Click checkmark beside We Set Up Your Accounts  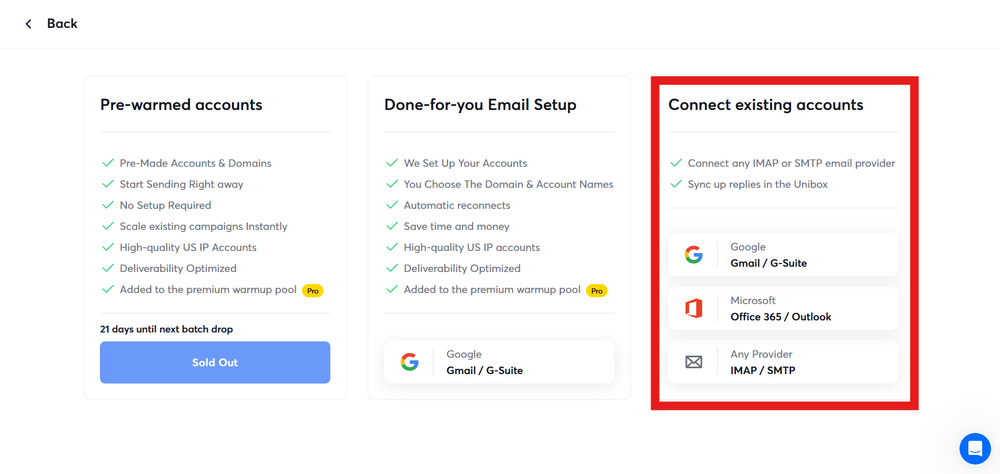point(391,163)
